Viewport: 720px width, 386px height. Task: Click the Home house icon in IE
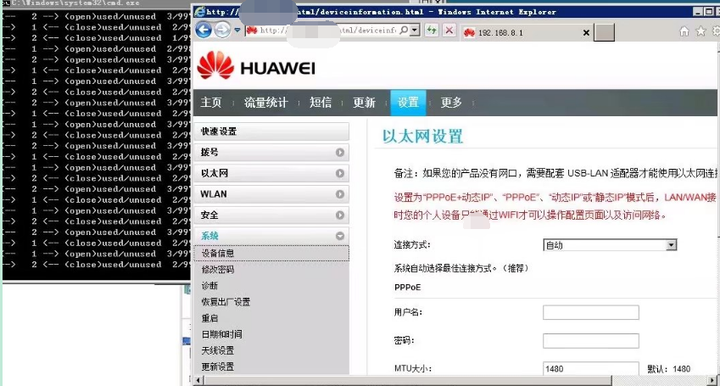[684, 31]
